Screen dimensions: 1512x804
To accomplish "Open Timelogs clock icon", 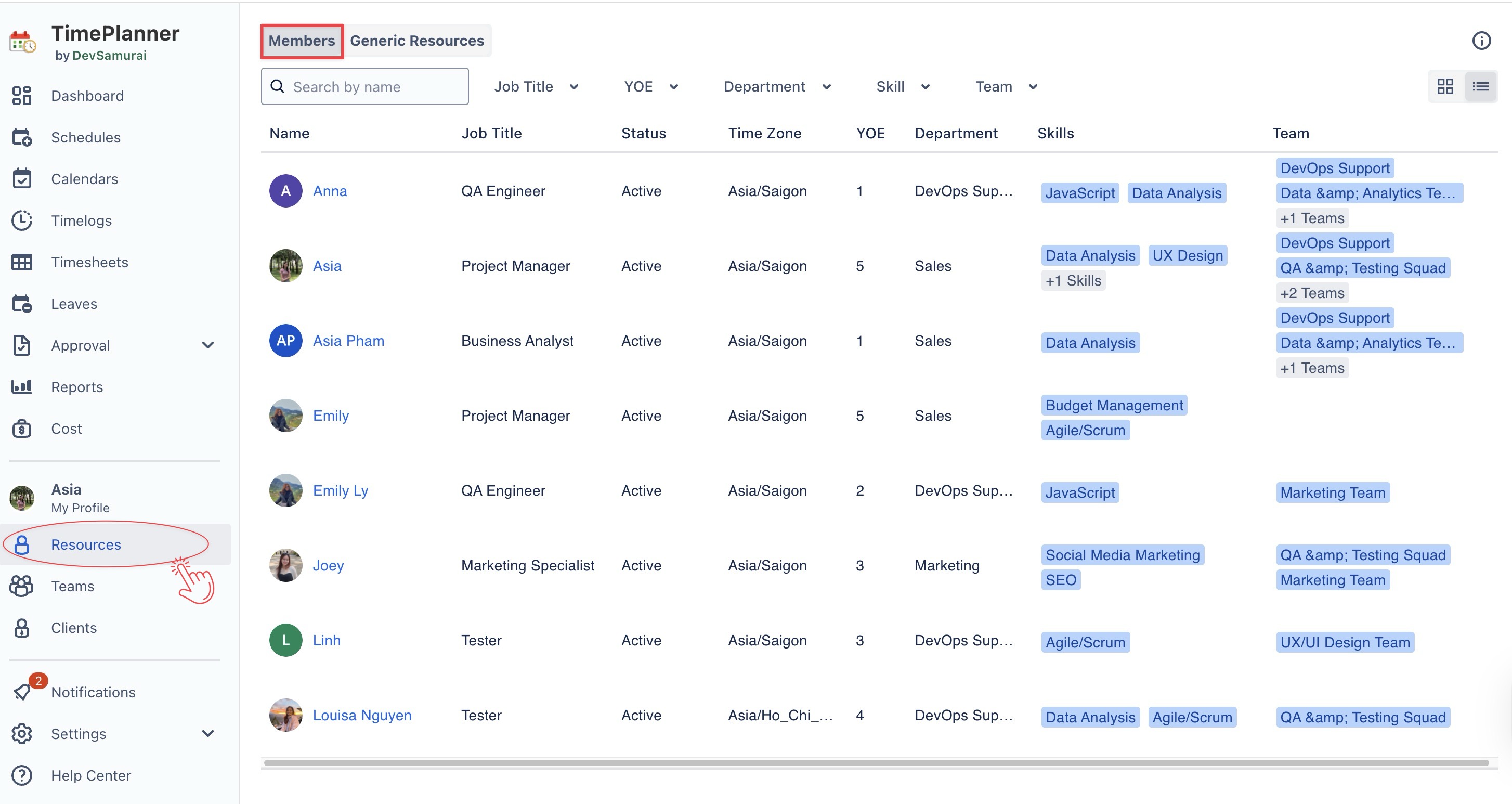I will pos(22,221).
